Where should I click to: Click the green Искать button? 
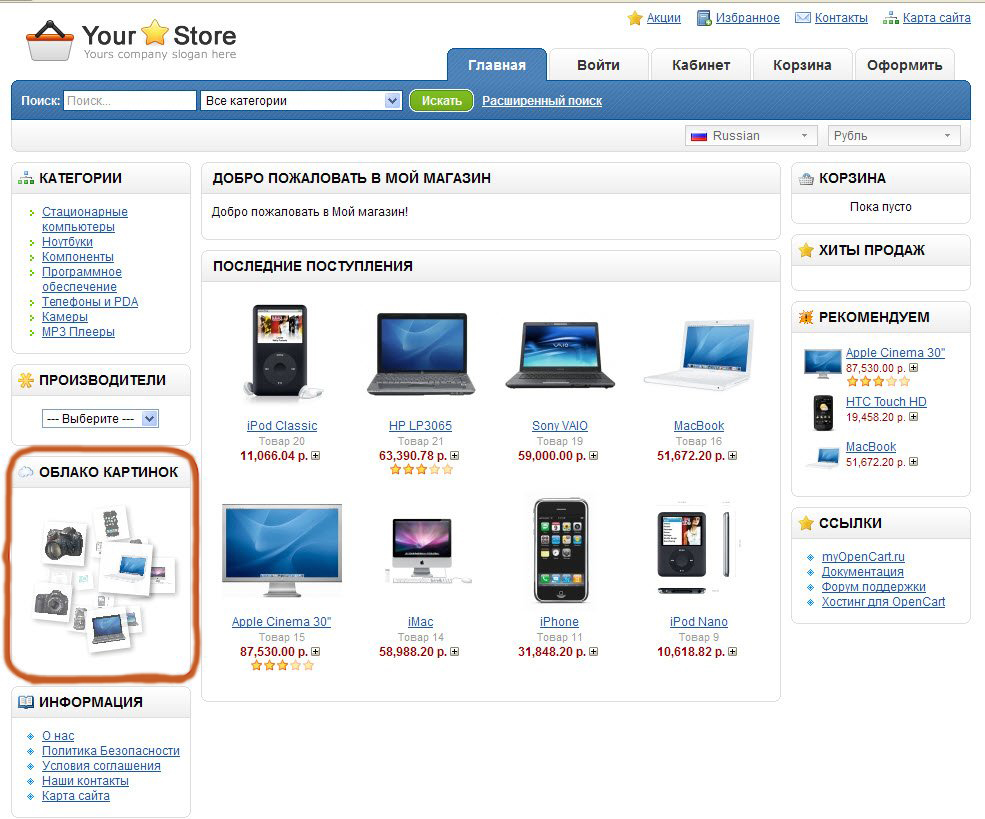pyautogui.click(x=441, y=100)
